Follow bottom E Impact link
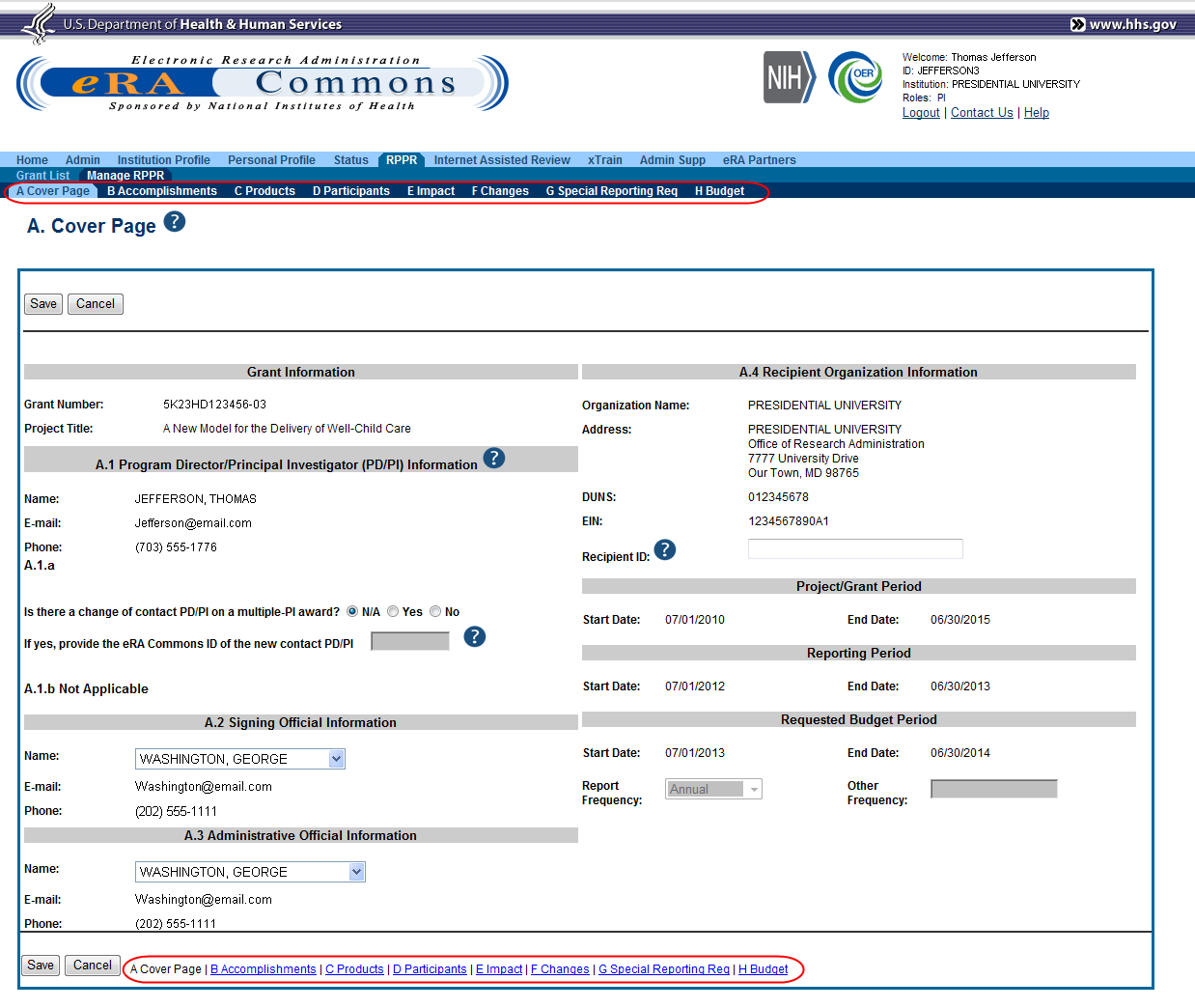The height and width of the screenshot is (1008, 1195). [499, 969]
